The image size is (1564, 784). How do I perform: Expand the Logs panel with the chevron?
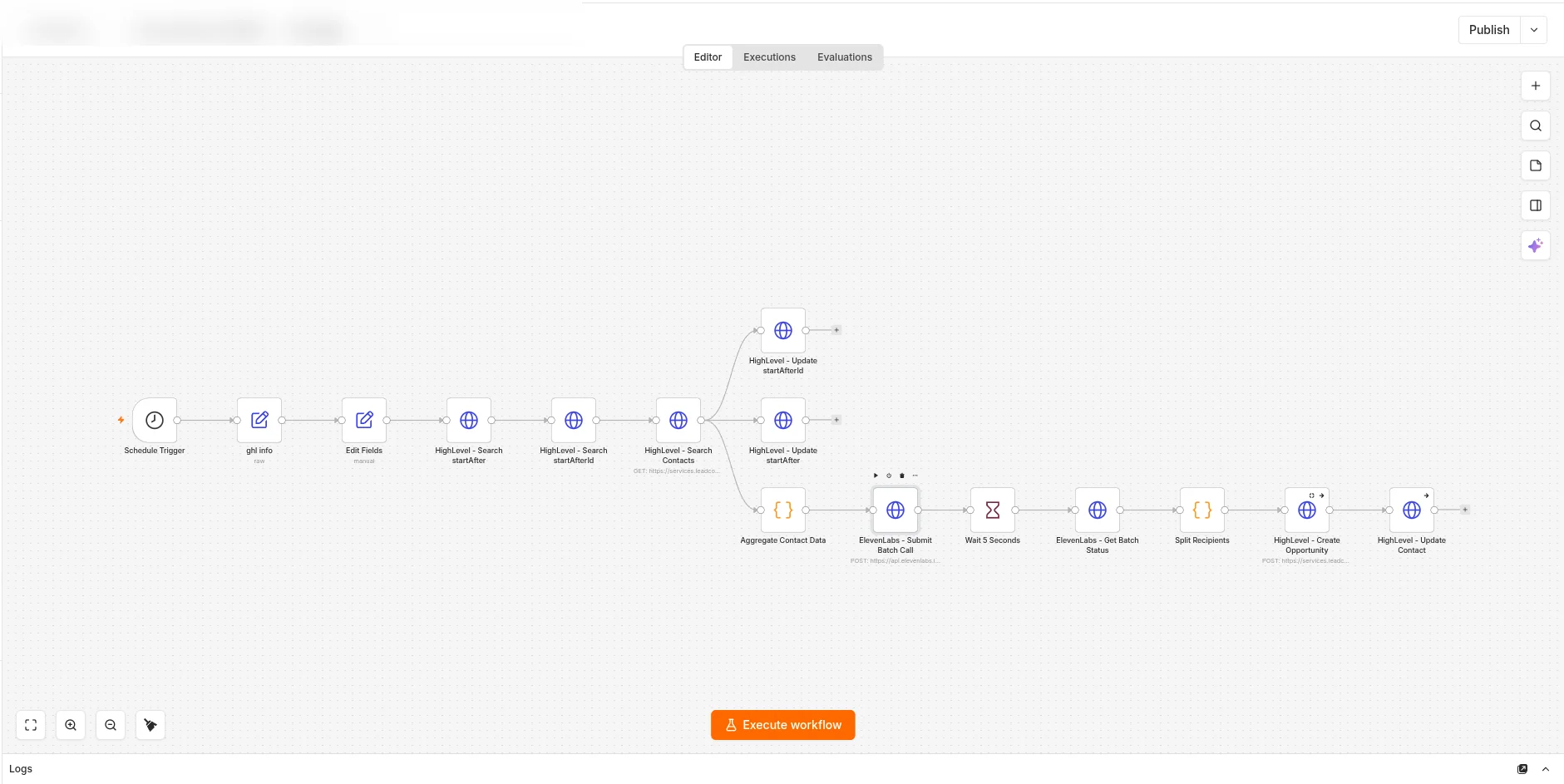click(1546, 769)
